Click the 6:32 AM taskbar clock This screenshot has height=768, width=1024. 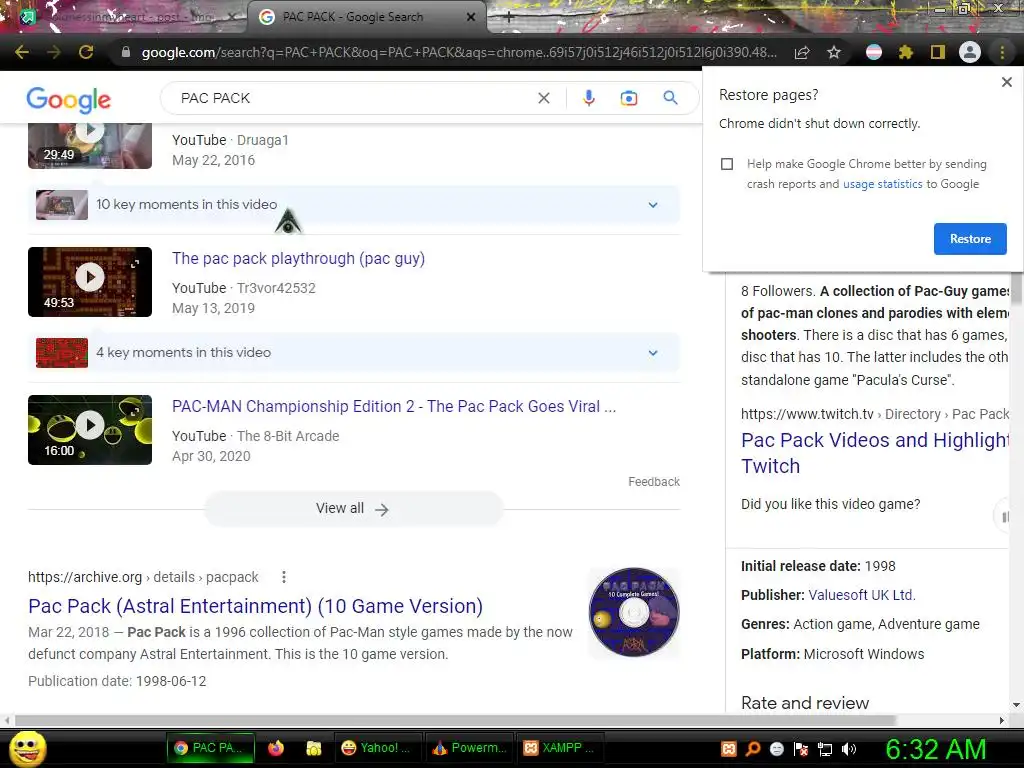[x=935, y=749]
